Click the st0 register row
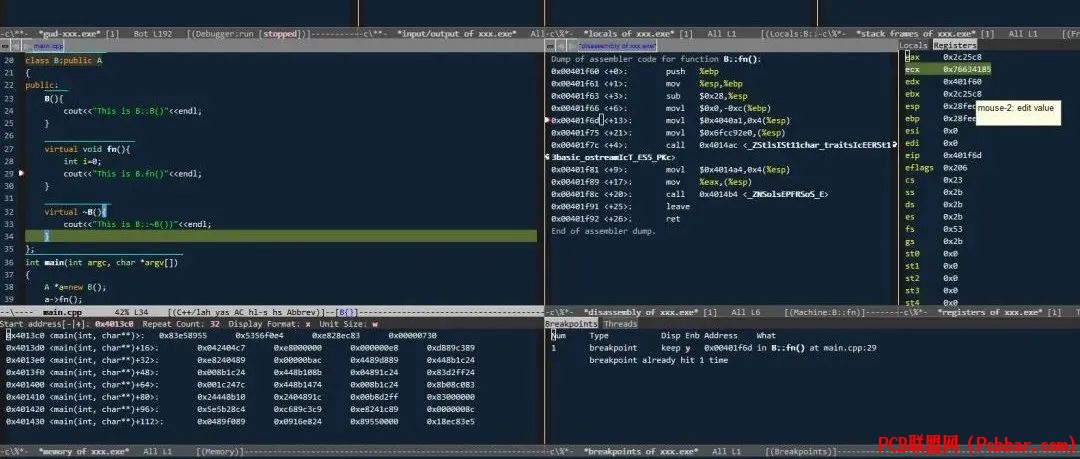 point(931,254)
